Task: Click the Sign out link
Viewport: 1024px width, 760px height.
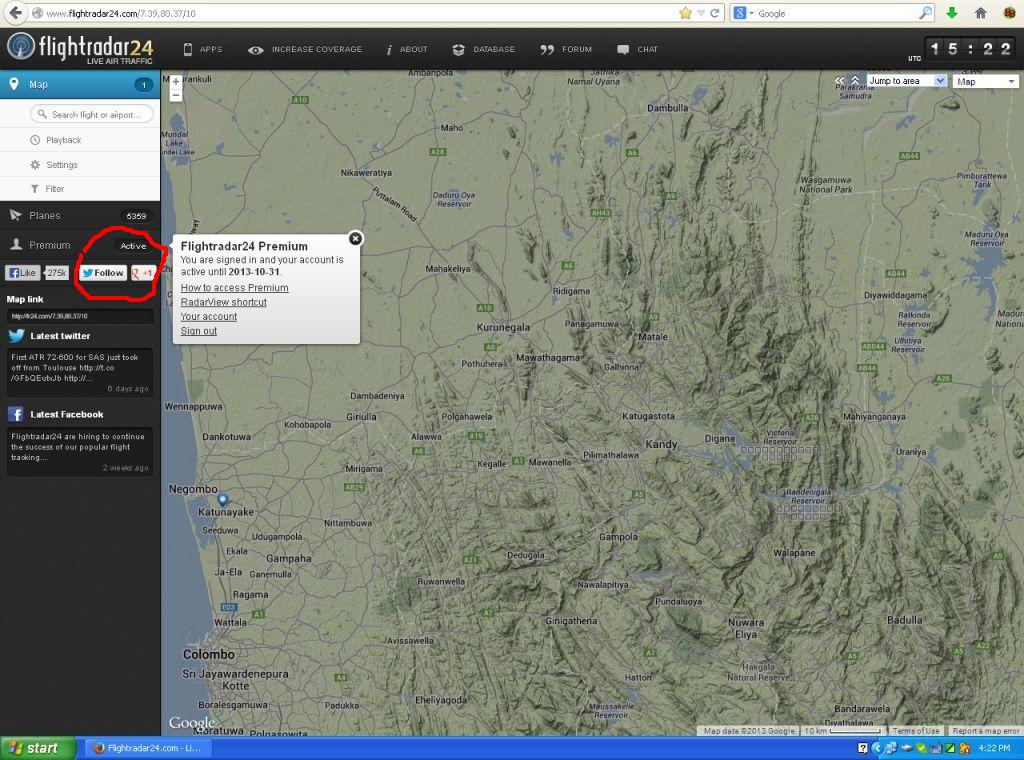Action: (199, 331)
